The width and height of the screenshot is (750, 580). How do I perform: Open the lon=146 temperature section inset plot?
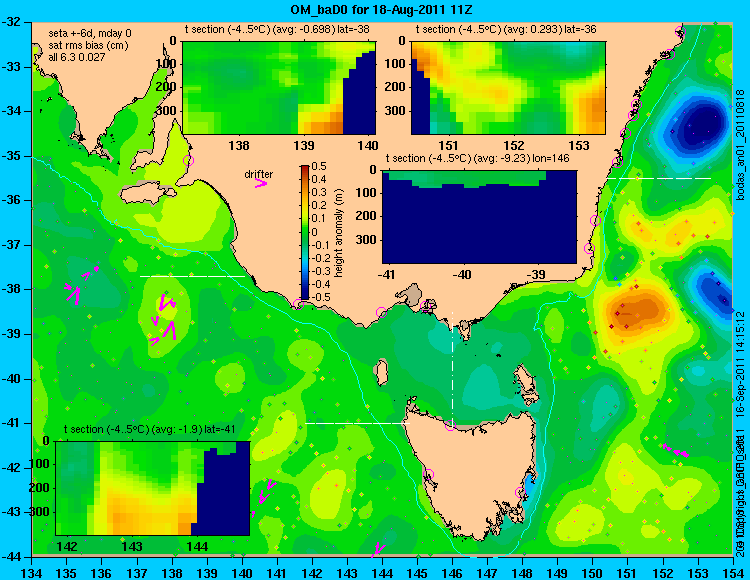coord(479,217)
